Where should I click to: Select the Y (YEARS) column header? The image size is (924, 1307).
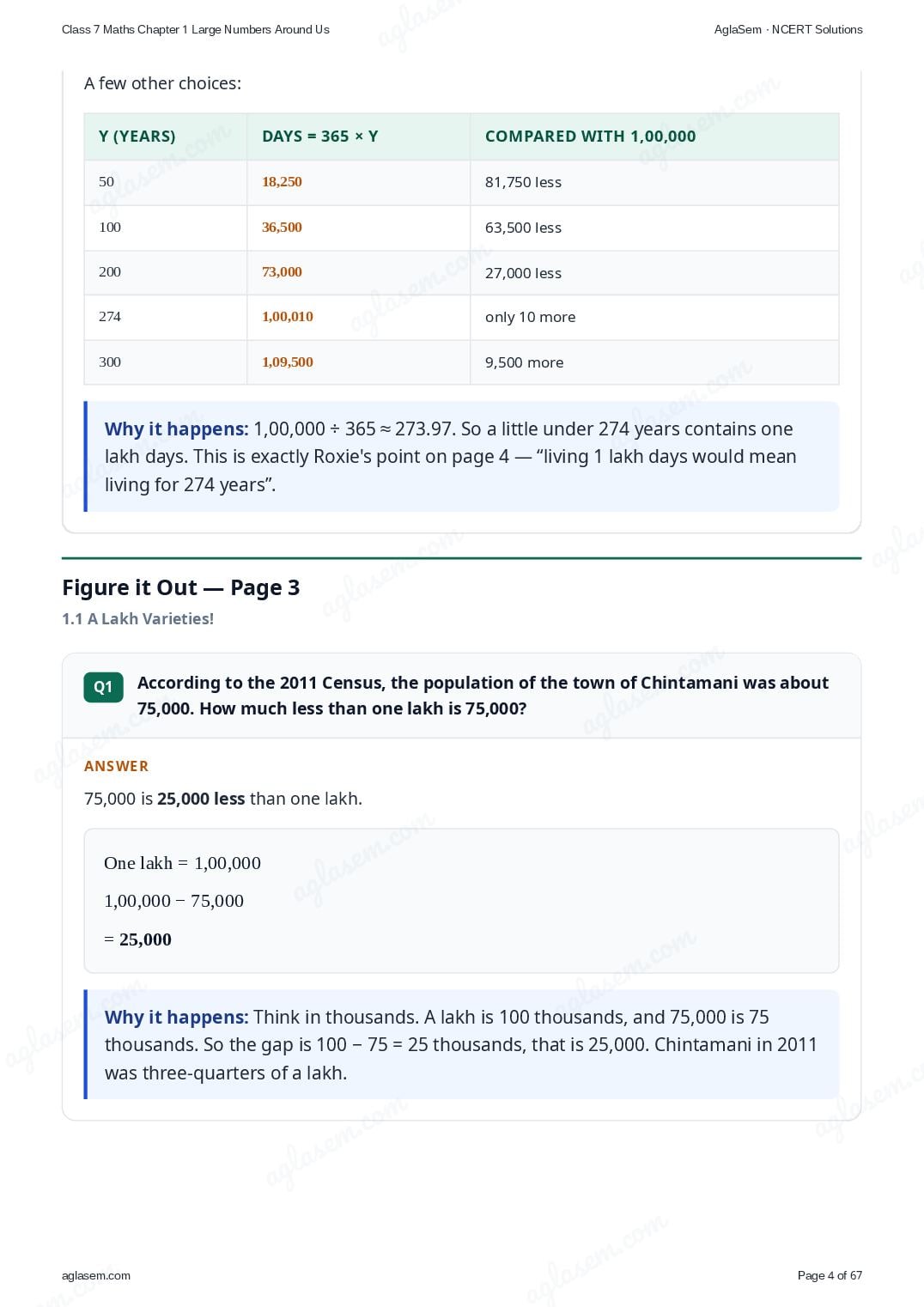point(137,136)
